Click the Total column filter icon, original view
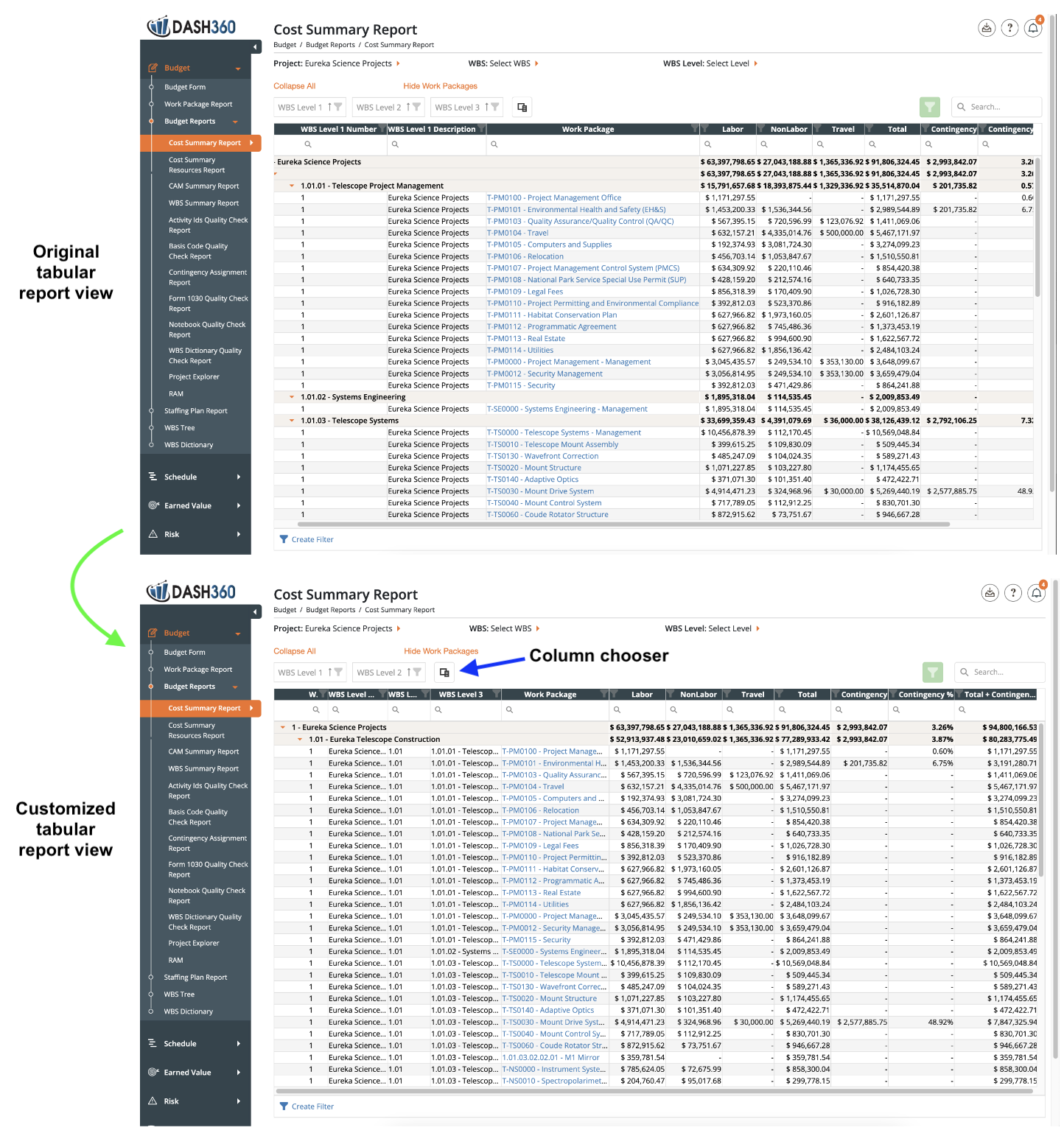Image resolution: width=1064 pixels, height=1133 pixels. click(x=869, y=129)
